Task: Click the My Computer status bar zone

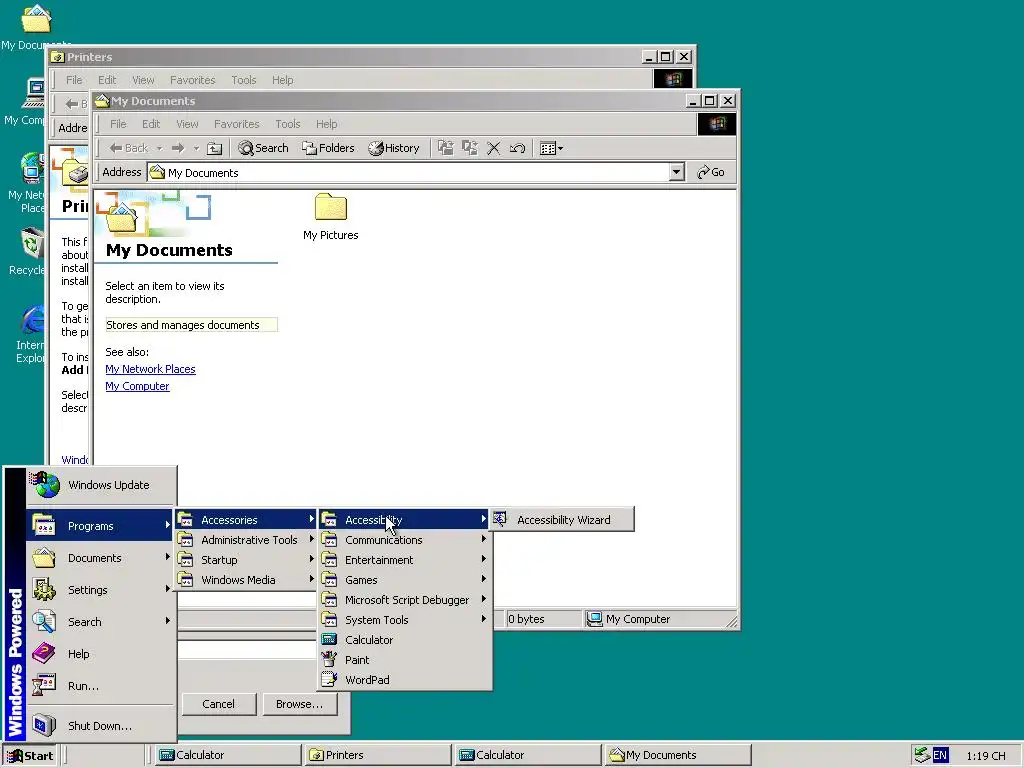Action: click(655, 619)
